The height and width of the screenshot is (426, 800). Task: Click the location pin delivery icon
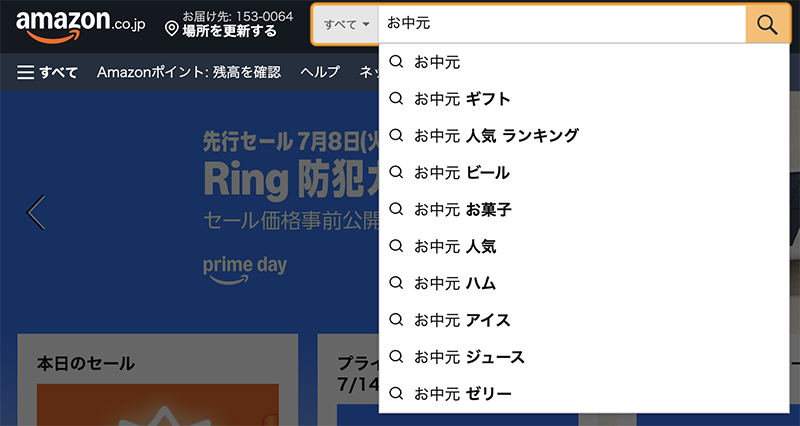point(172,29)
